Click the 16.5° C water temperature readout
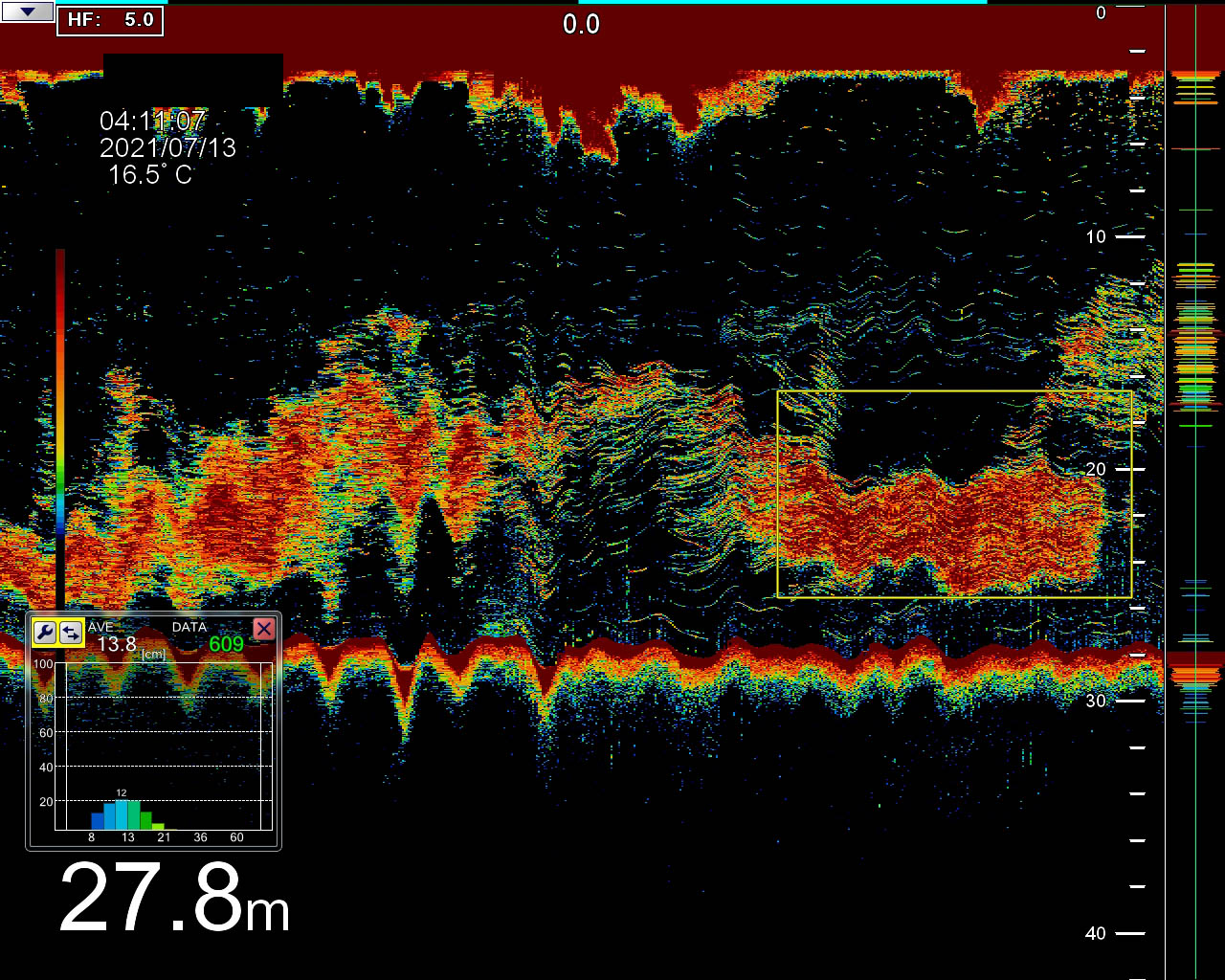Image resolution: width=1225 pixels, height=980 pixels. pyautogui.click(x=149, y=175)
